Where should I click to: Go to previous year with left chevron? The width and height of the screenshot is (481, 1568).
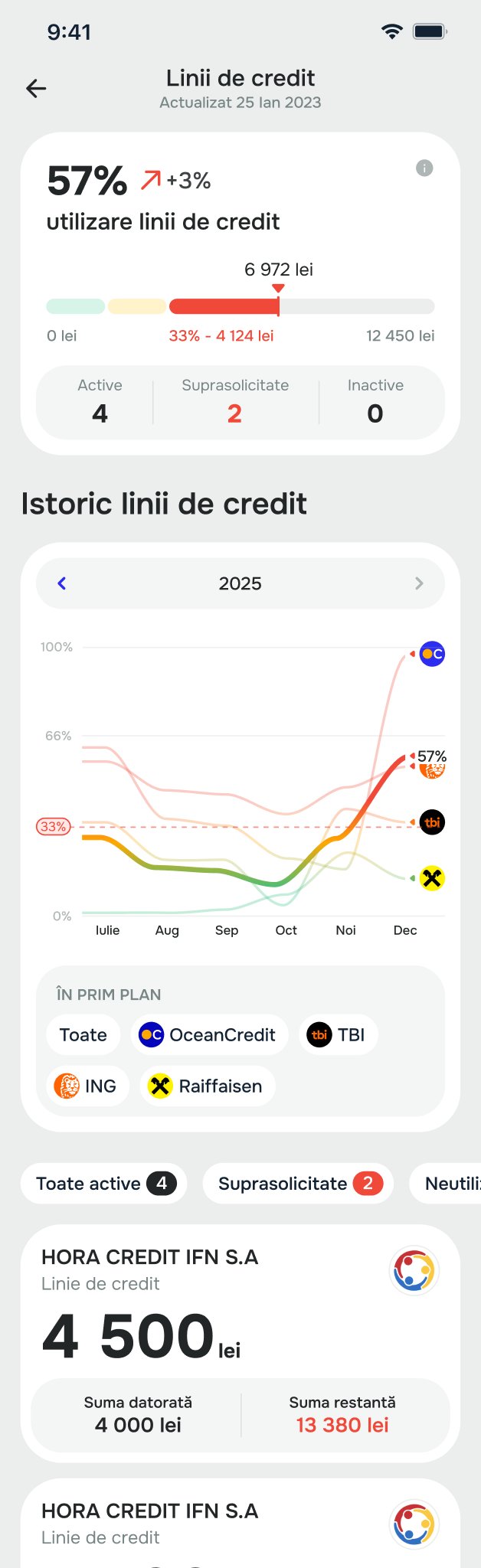(62, 583)
